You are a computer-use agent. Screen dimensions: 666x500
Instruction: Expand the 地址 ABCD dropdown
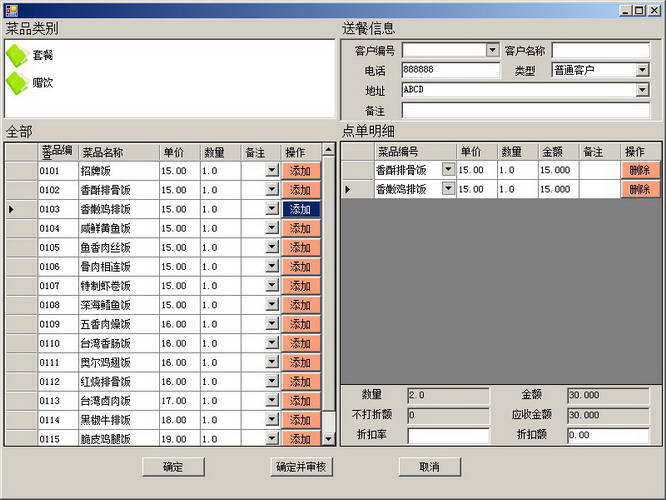click(x=642, y=90)
